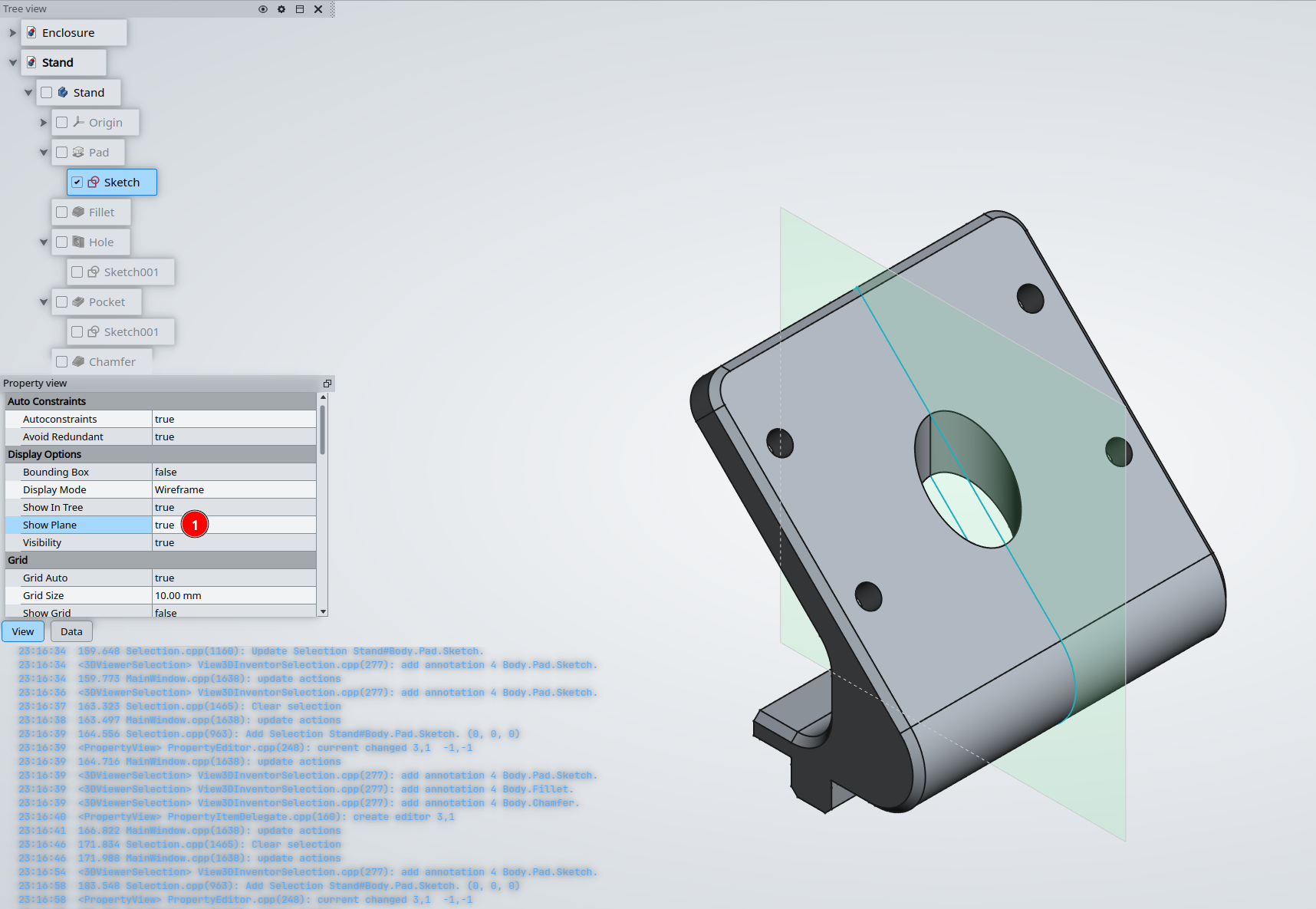This screenshot has height=909, width=1316.
Task: Collapse the Stand body node
Action: [x=28, y=92]
